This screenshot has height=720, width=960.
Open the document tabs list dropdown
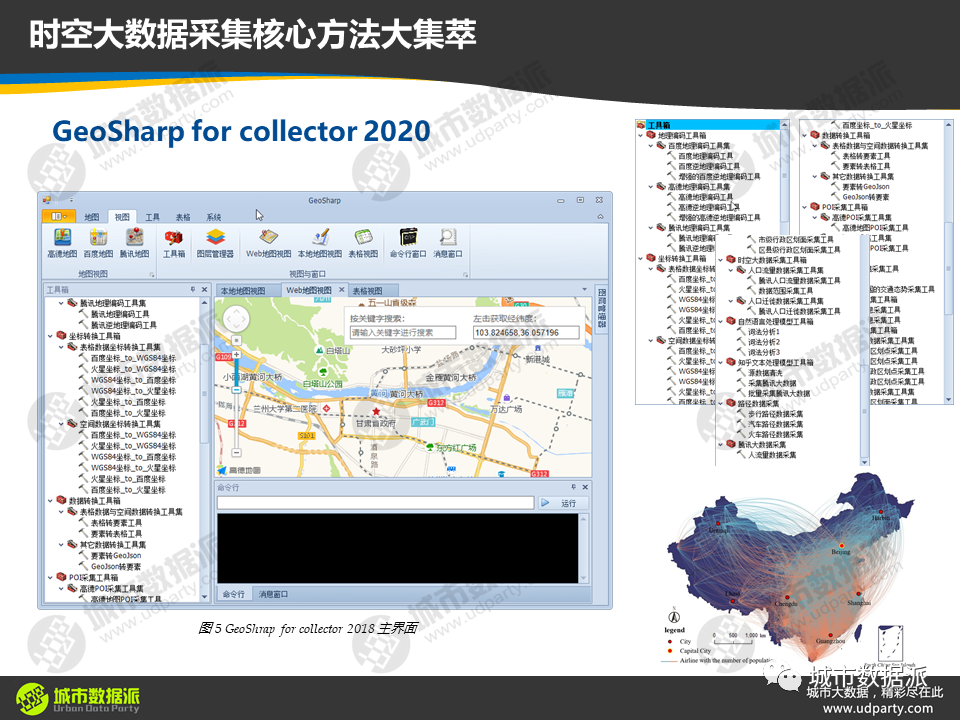pos(584,289)
